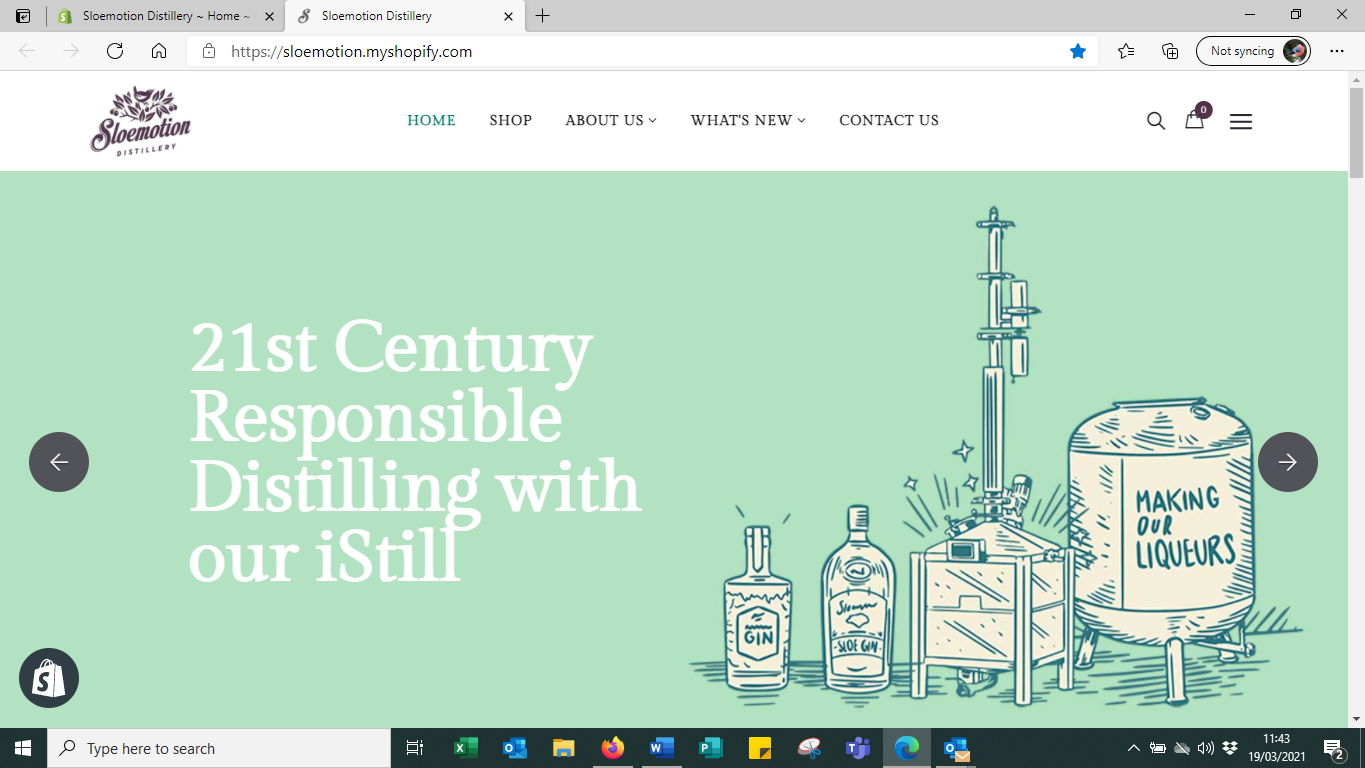Open the Contact Us menu item
This screenshot has height=768, width=1365.
(x=888, y=120)
